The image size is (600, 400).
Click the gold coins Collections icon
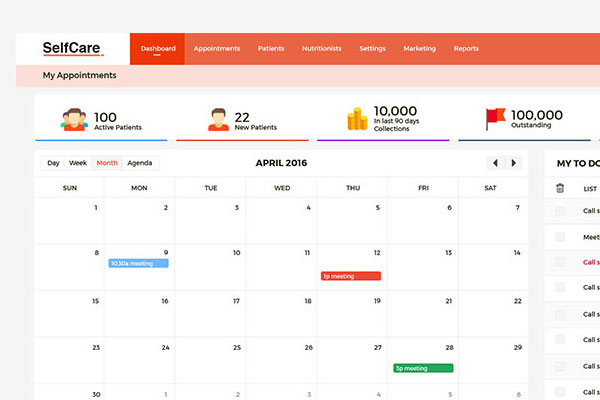click(357, 119)
